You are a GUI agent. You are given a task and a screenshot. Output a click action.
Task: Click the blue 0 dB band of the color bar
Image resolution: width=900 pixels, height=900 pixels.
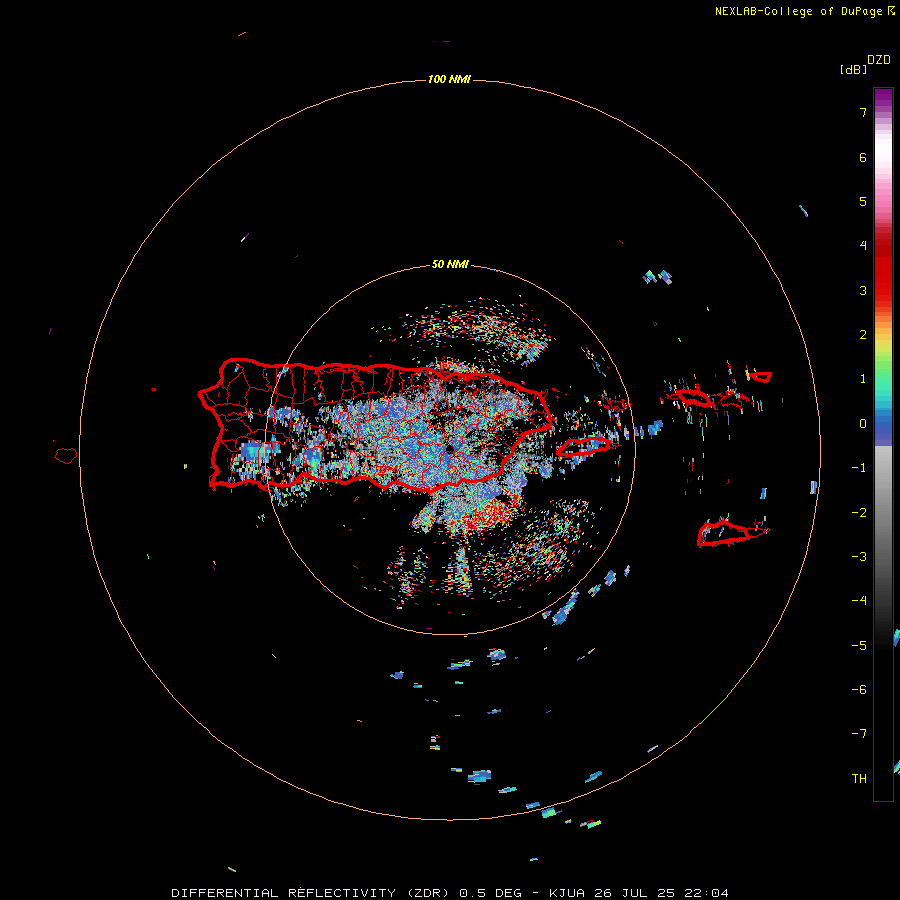pyautogui.click(x=883, y=425)
